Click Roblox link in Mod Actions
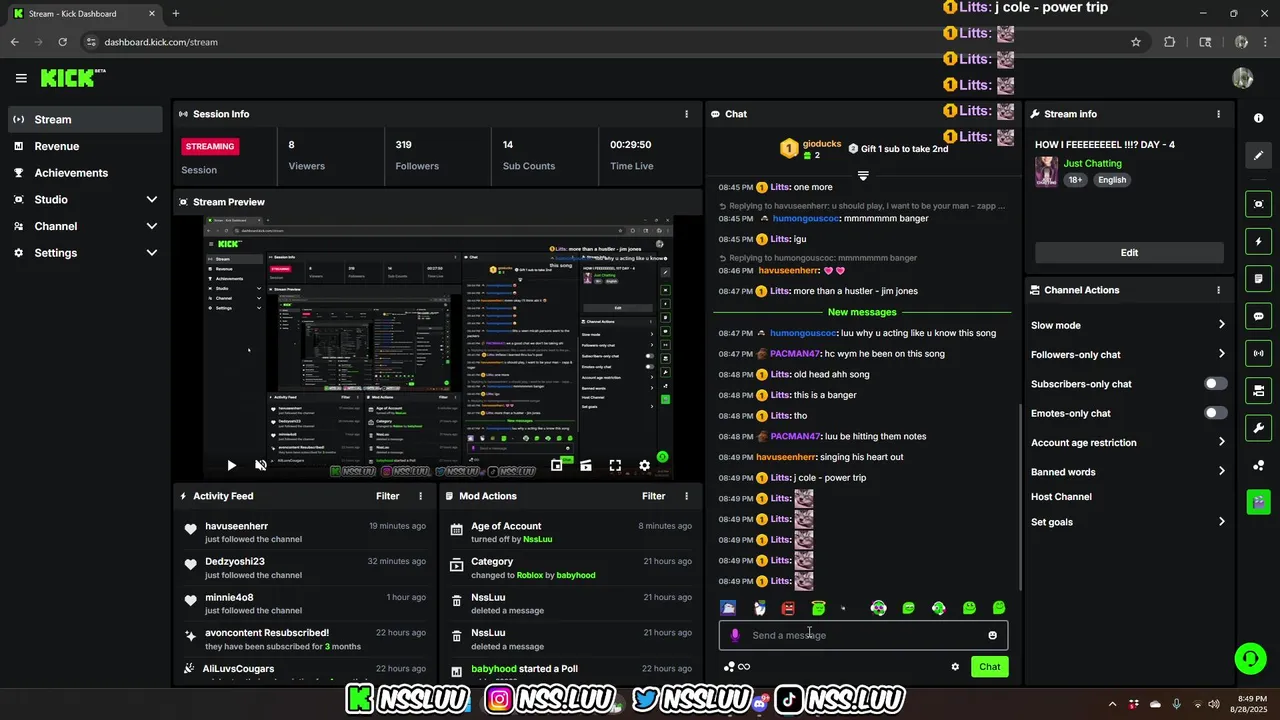This screenshot has height=720, width=1280. (530, 576)
